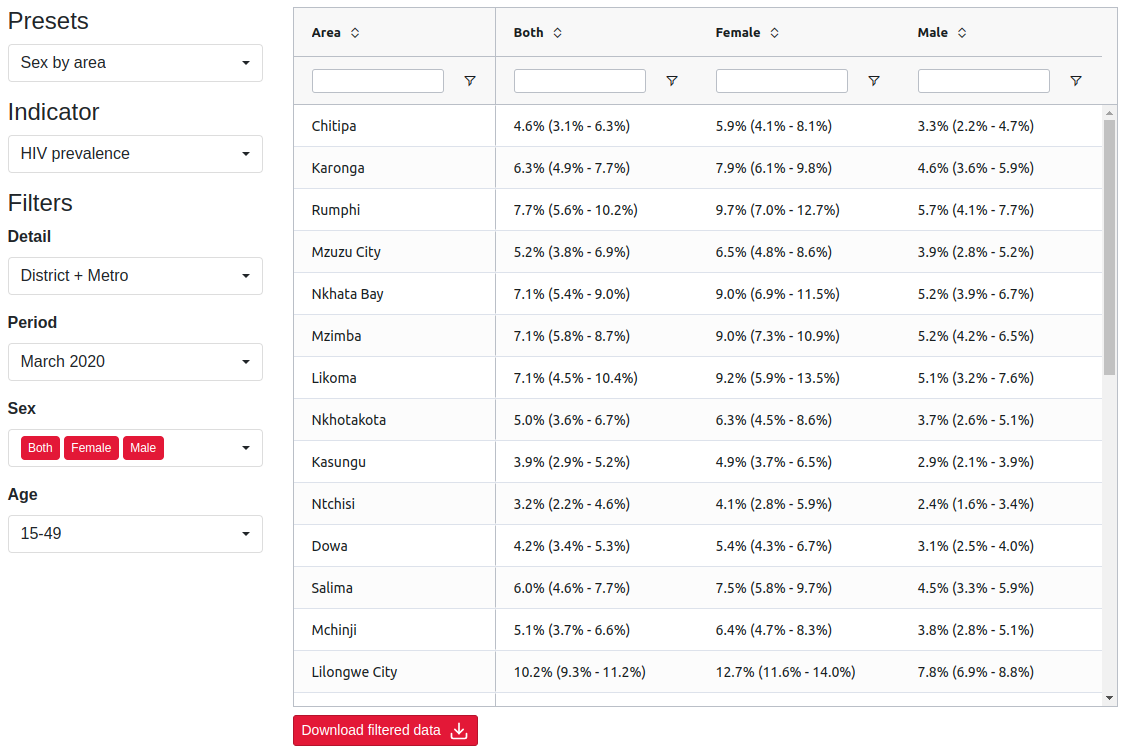
Task: Click Lilongwe City Female value 12.7%
Action: tap(785, 672)
